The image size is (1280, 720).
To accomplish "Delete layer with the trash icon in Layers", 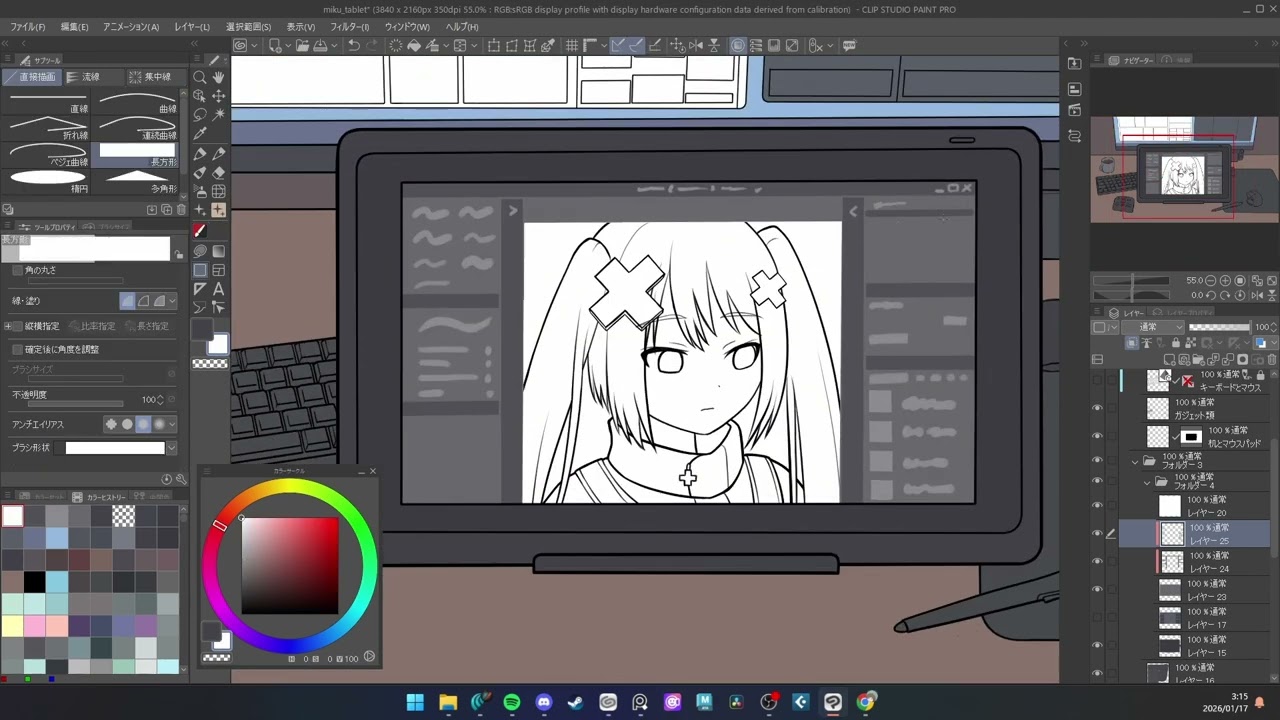I will tap(1271, 359).
